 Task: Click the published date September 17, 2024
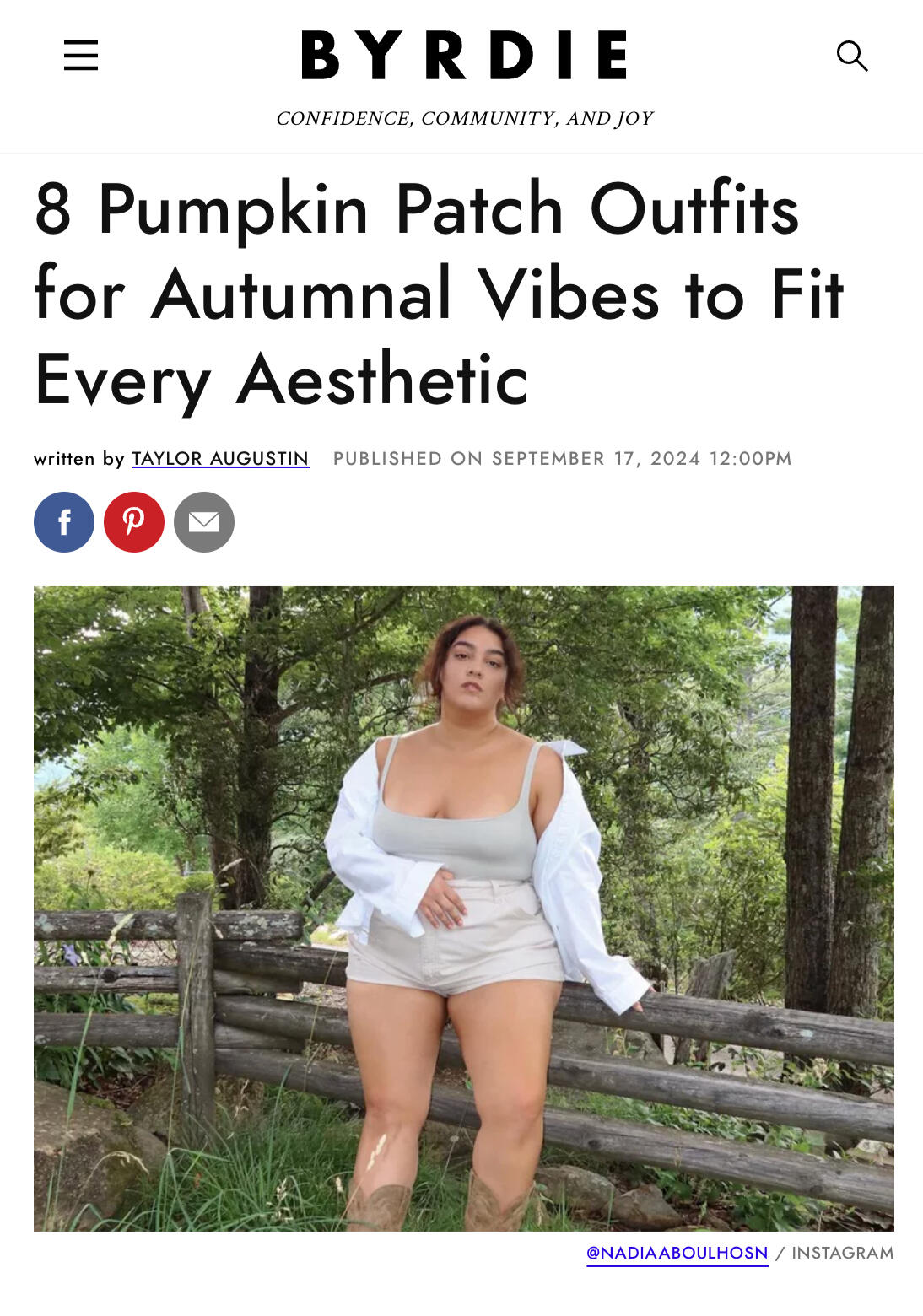(596, 459)
